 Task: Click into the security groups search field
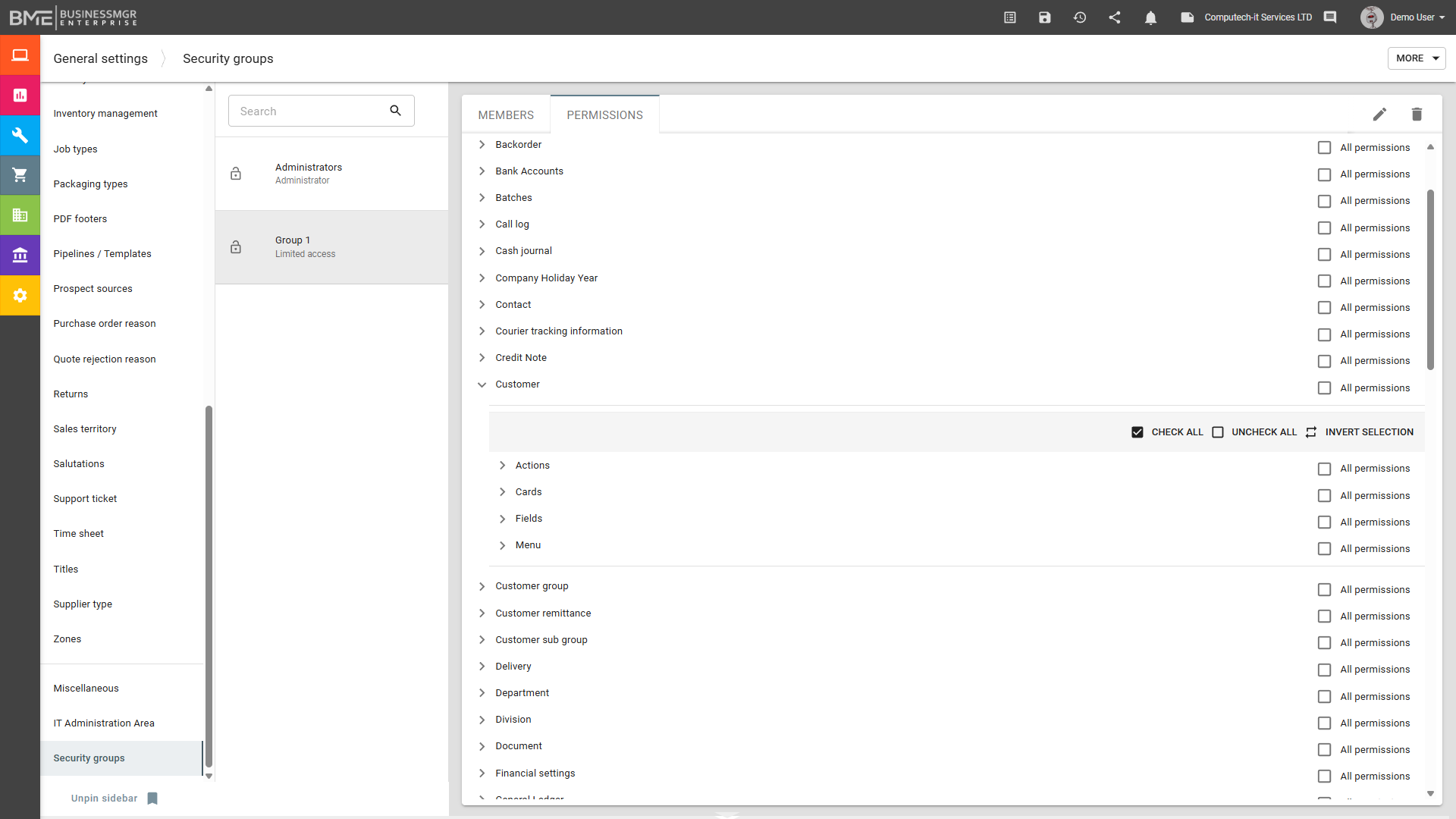(x=311, y=111)
